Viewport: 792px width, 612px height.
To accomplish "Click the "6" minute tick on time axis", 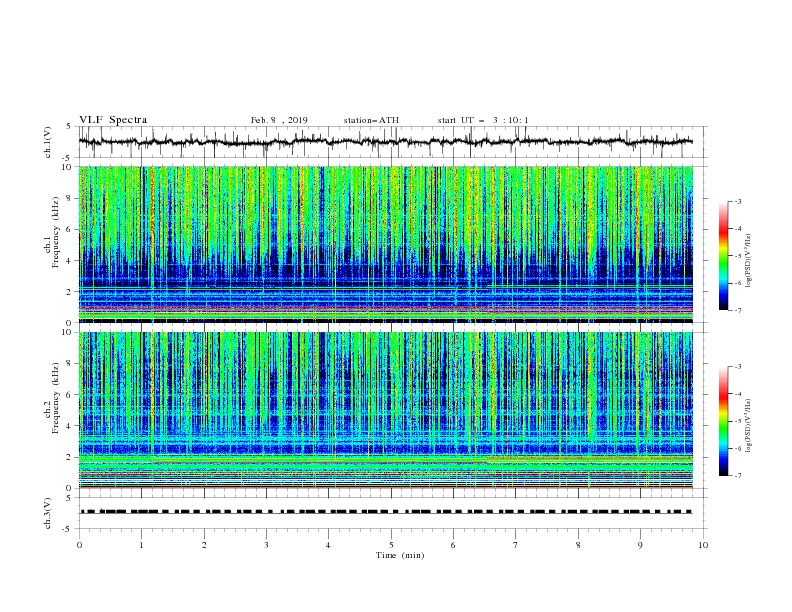I will tap(453, 545).
